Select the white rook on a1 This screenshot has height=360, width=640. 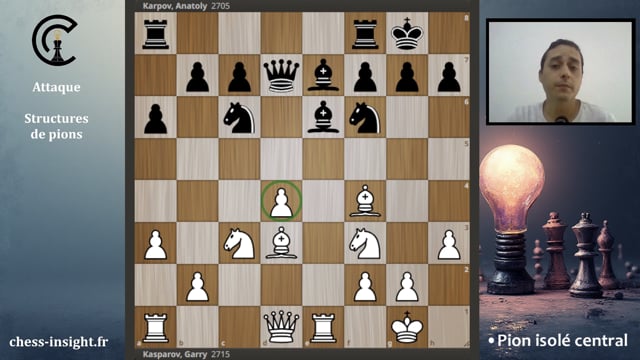156,328
